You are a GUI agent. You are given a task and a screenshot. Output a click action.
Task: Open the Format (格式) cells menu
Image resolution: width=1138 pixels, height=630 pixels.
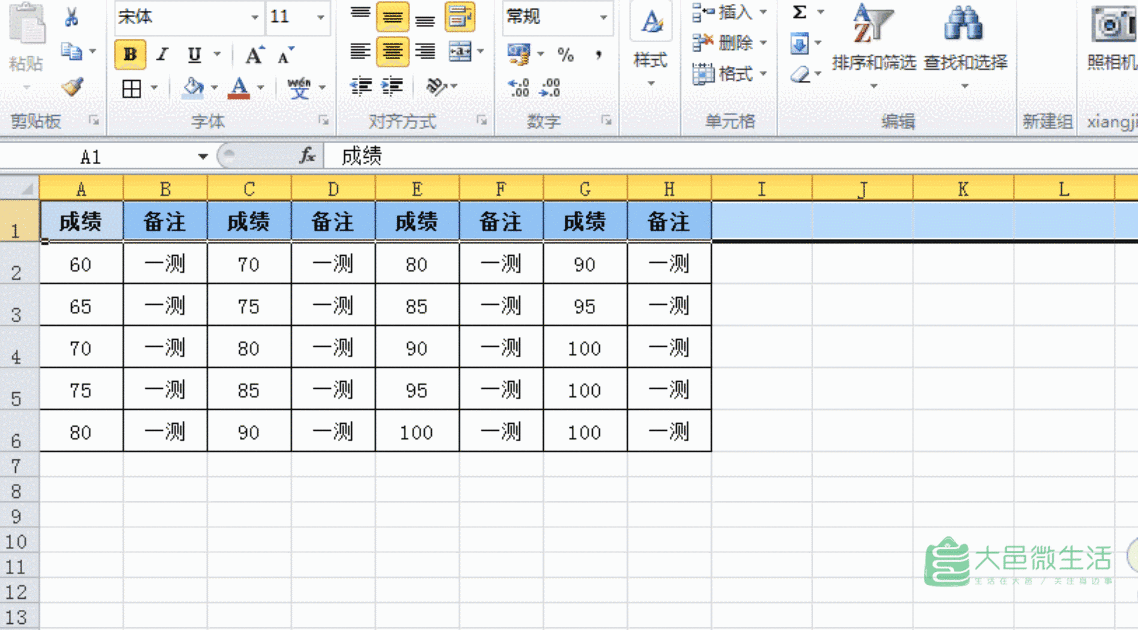(728, 73)
